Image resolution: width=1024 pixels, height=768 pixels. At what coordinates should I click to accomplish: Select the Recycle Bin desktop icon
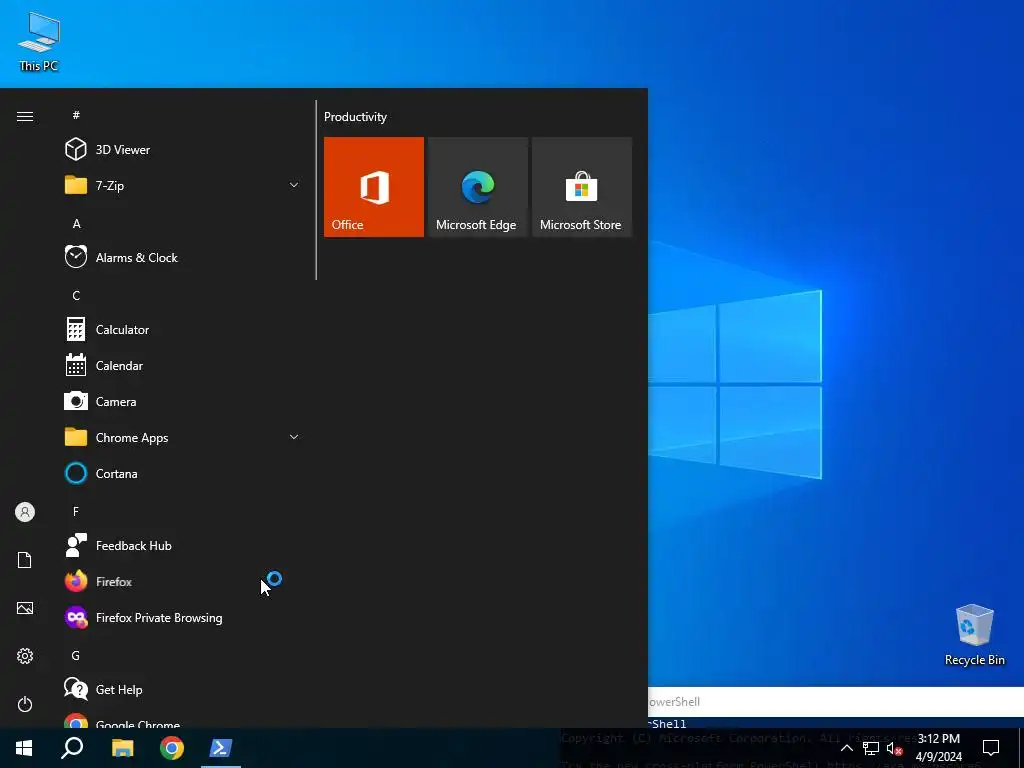click(974, 635)
